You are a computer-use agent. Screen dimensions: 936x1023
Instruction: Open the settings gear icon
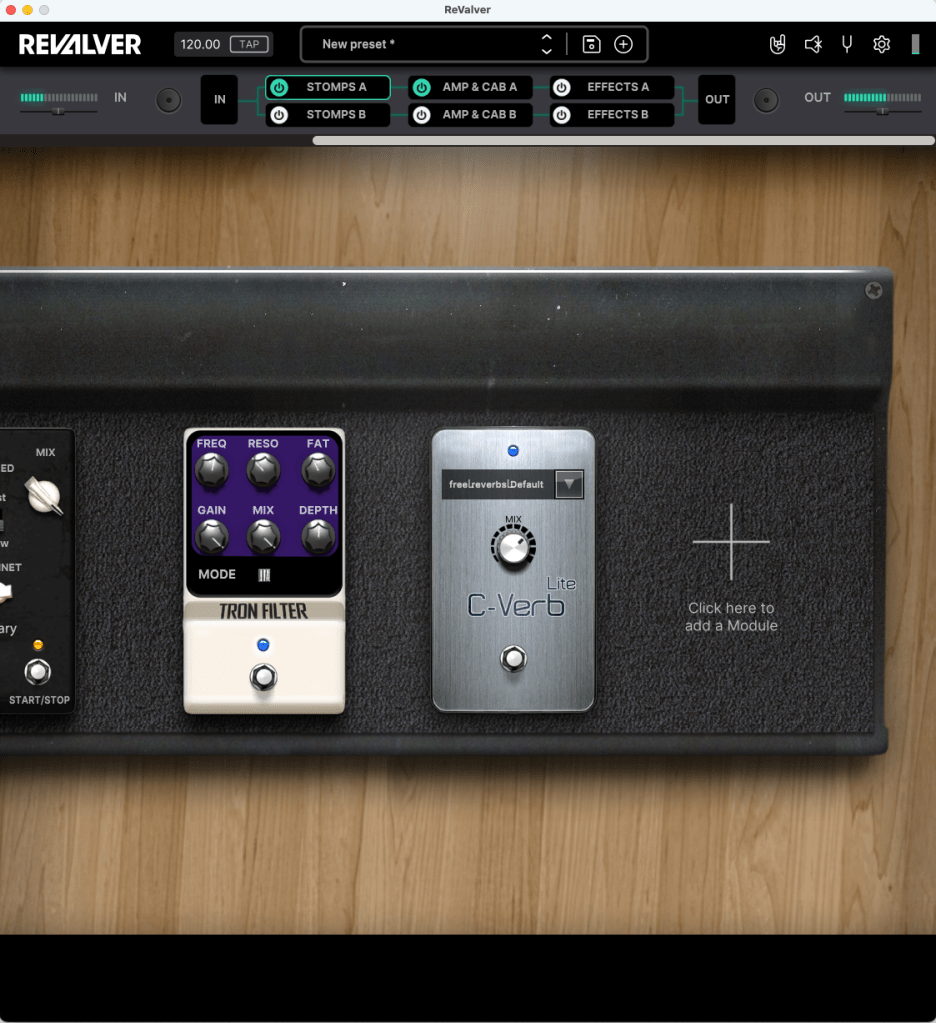[x=881, y=44]
